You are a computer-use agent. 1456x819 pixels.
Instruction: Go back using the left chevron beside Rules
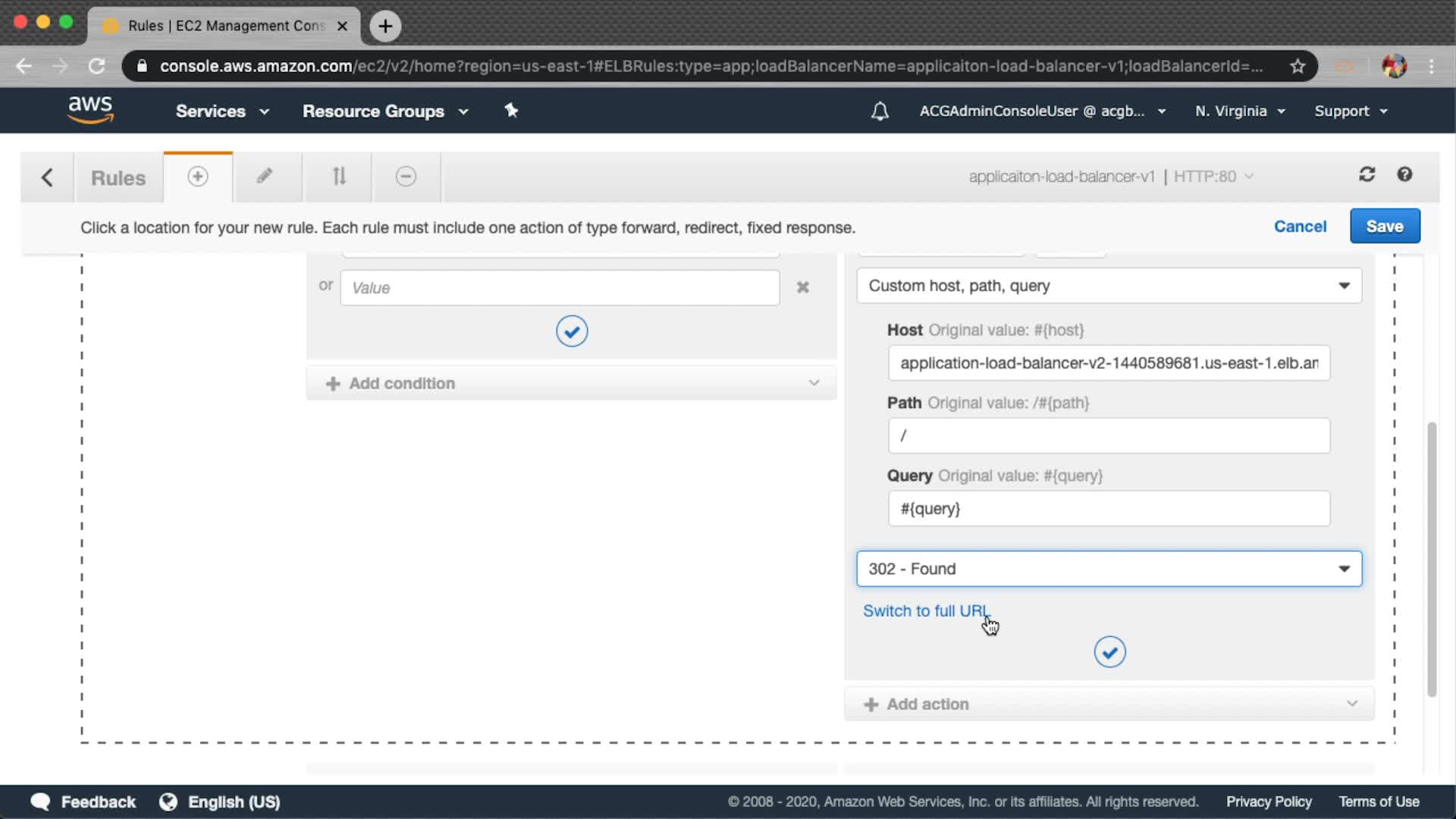tap(47, 177)
